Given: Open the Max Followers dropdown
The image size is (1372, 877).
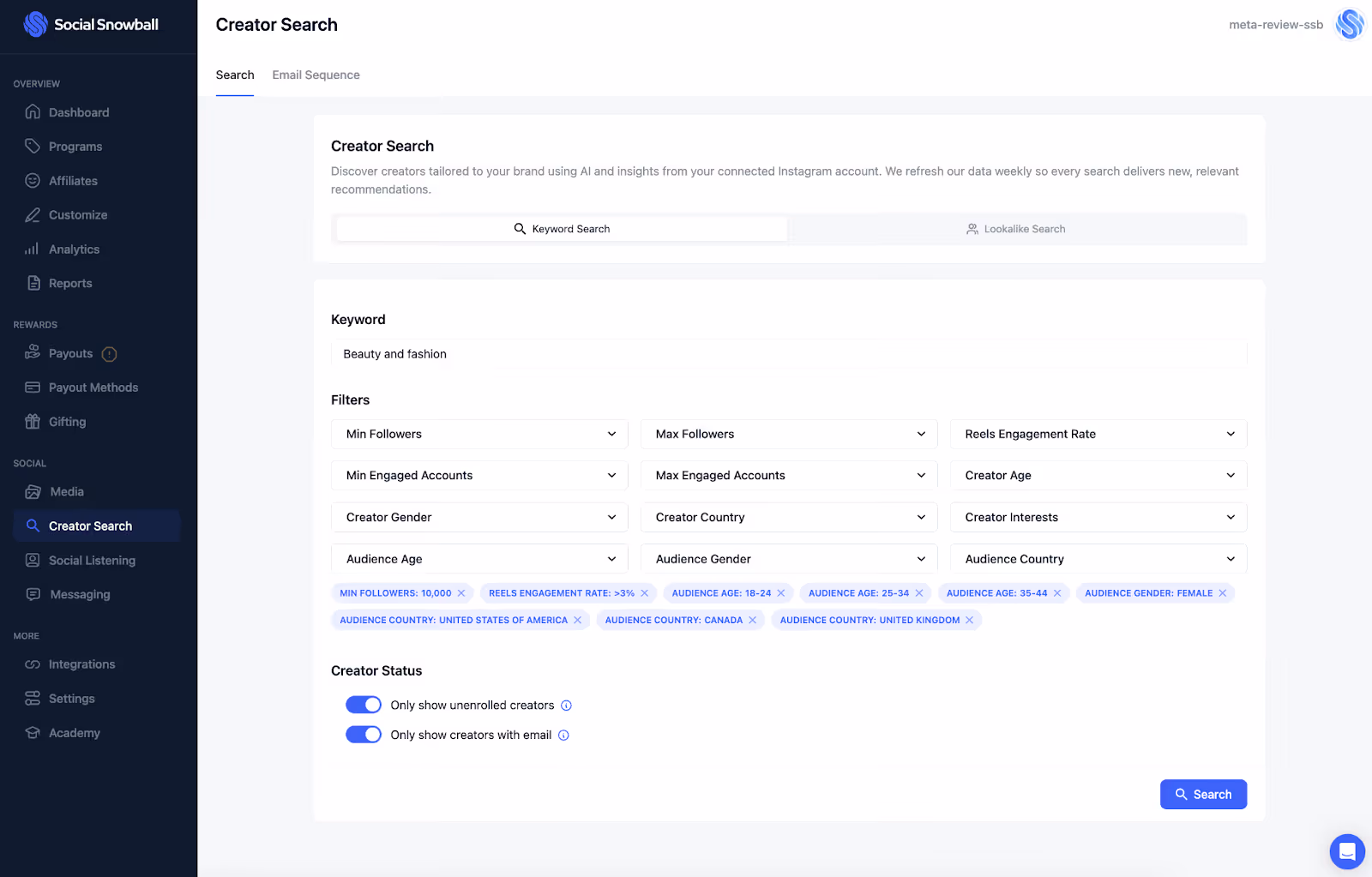Looking at the screenshot, I should pyautogui.click(x=789, y=434).
